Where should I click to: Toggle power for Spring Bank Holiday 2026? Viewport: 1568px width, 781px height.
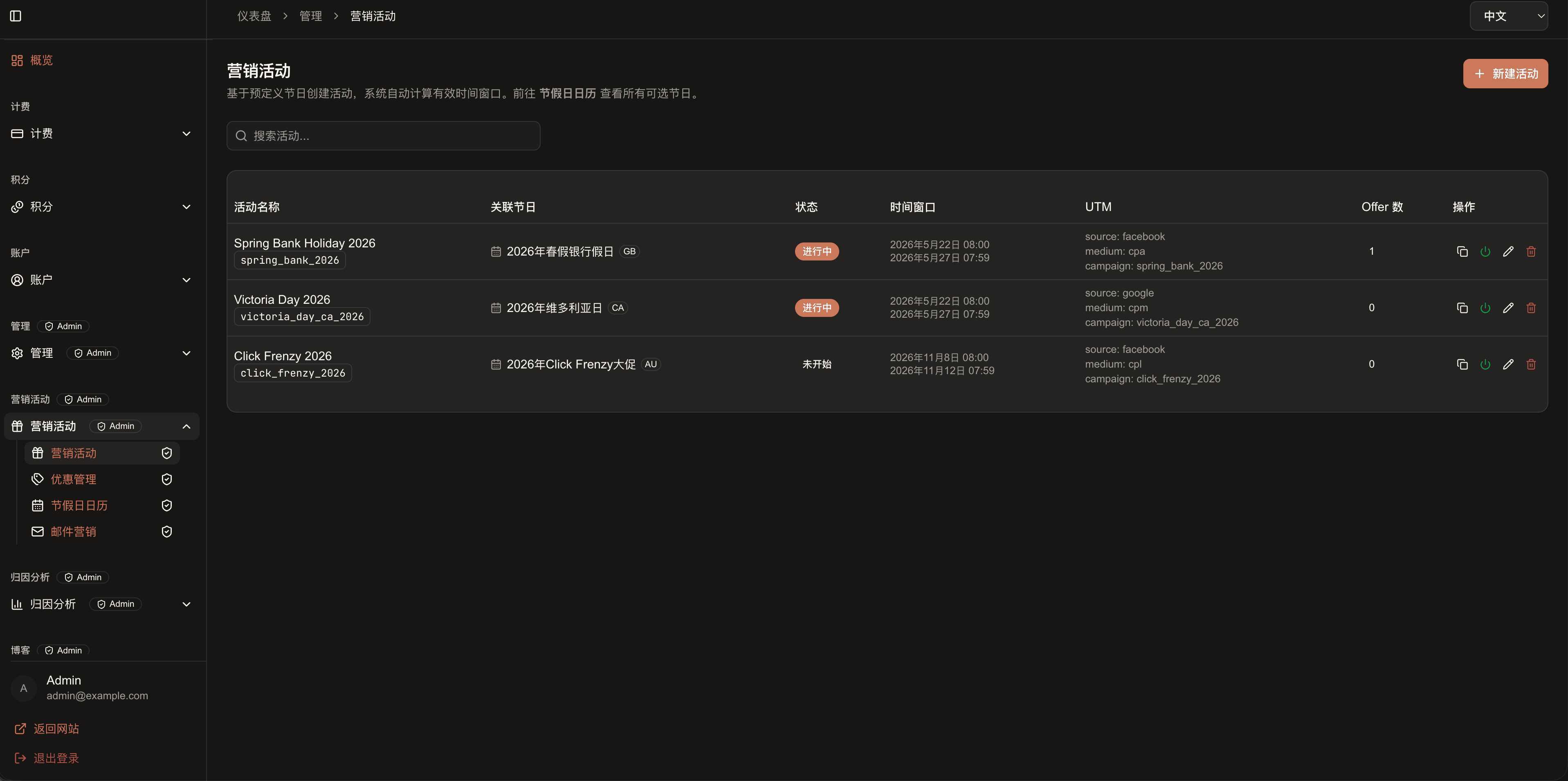1485,251
